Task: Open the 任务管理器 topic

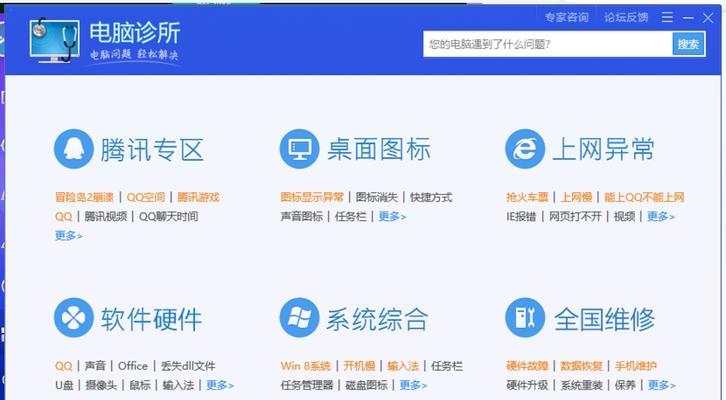Action: pos(307,385)
